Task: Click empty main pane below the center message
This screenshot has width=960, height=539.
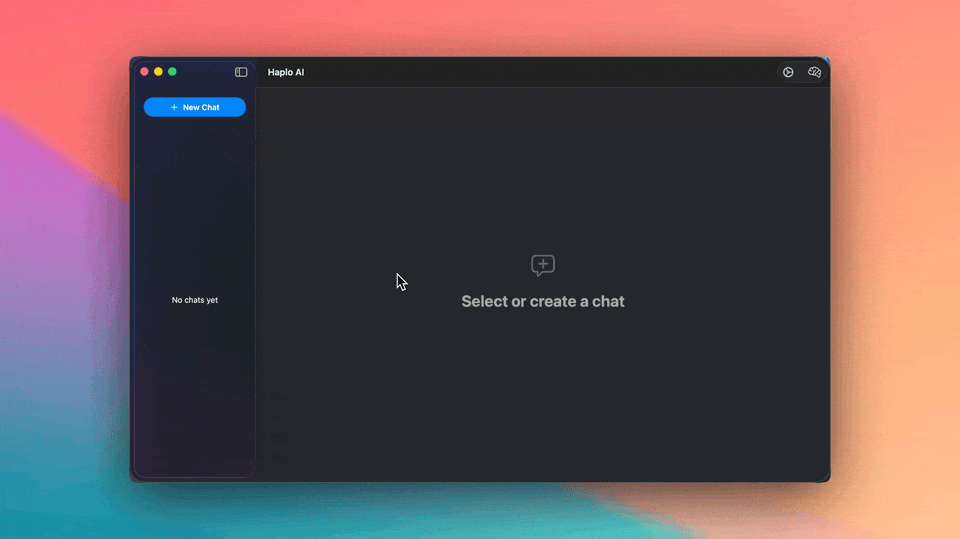Action: [x=543, y=400]
